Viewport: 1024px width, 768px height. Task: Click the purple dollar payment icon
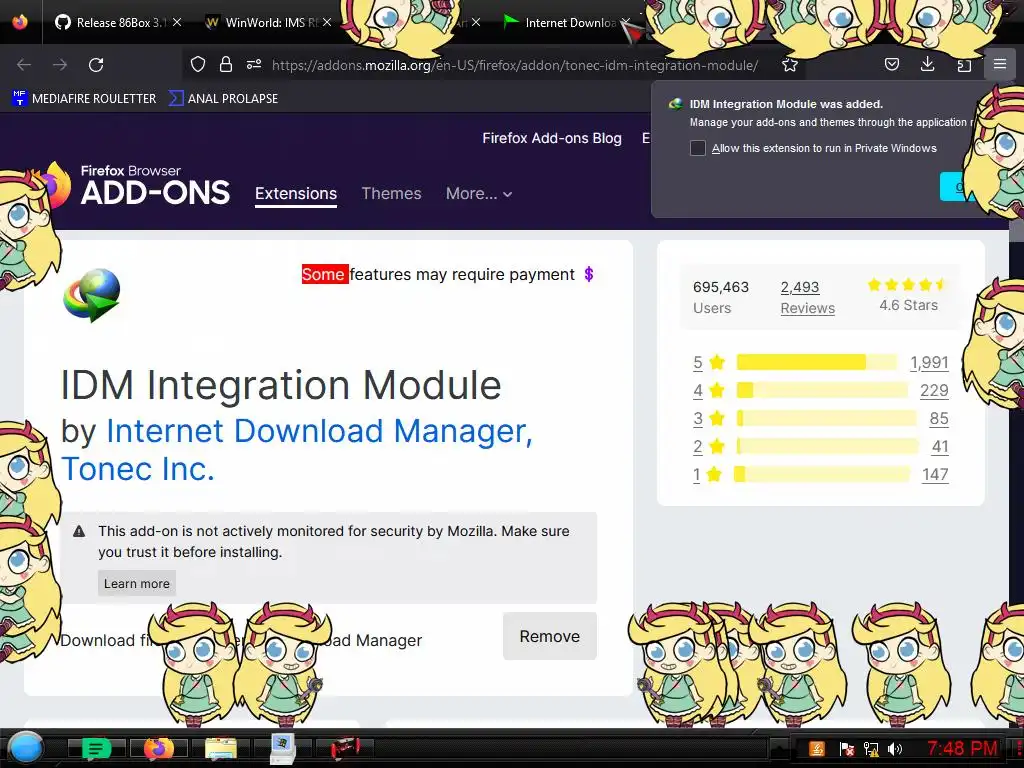pos(589,274)
